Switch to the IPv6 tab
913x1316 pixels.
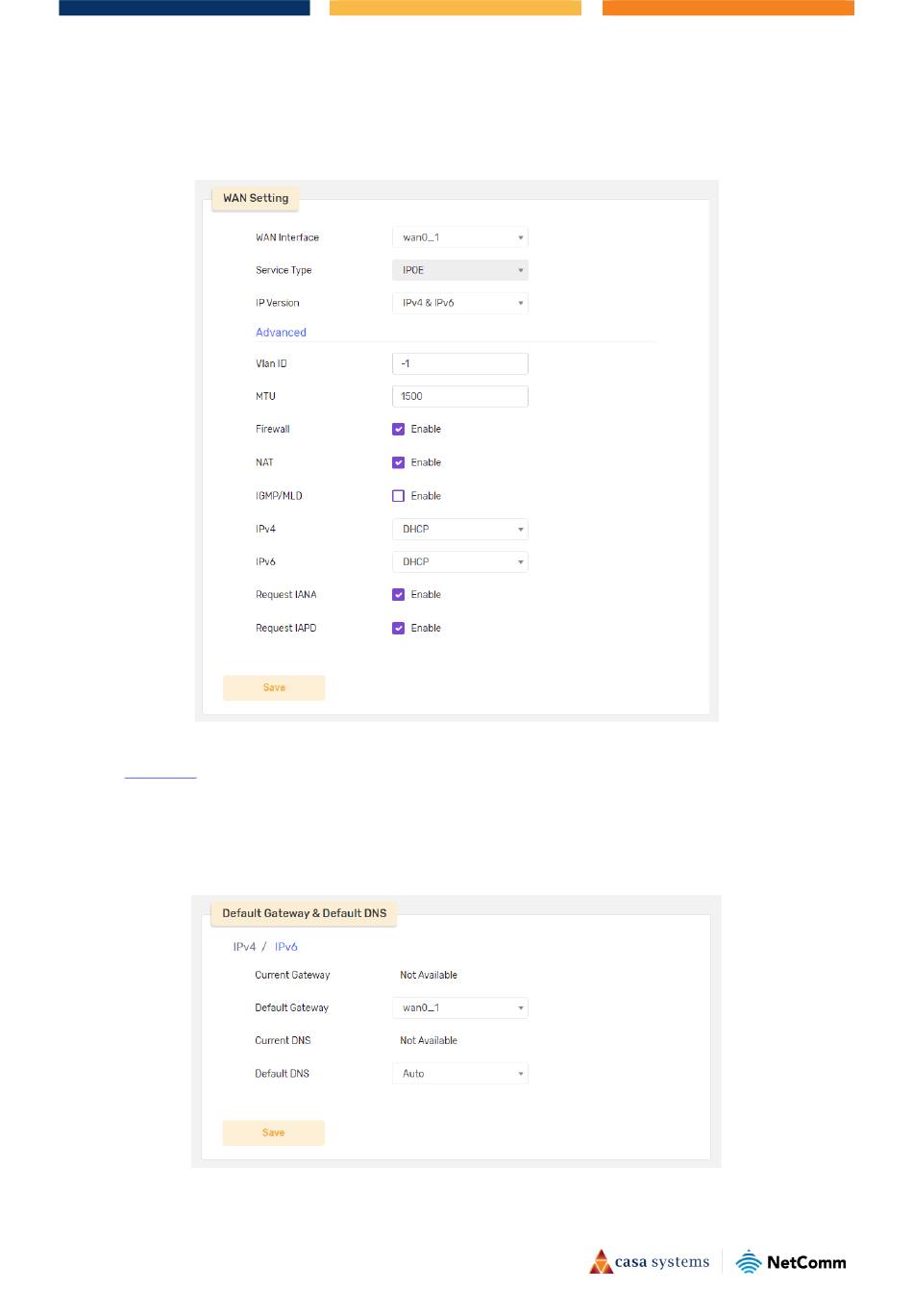tap(286, 947)
